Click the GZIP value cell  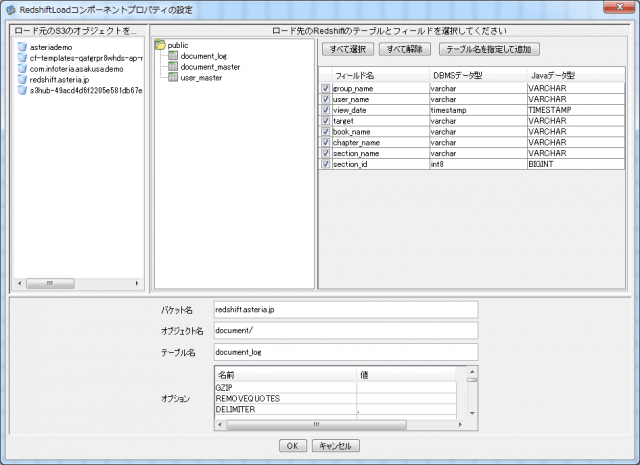pyautogui.click(x=406, y=387)
